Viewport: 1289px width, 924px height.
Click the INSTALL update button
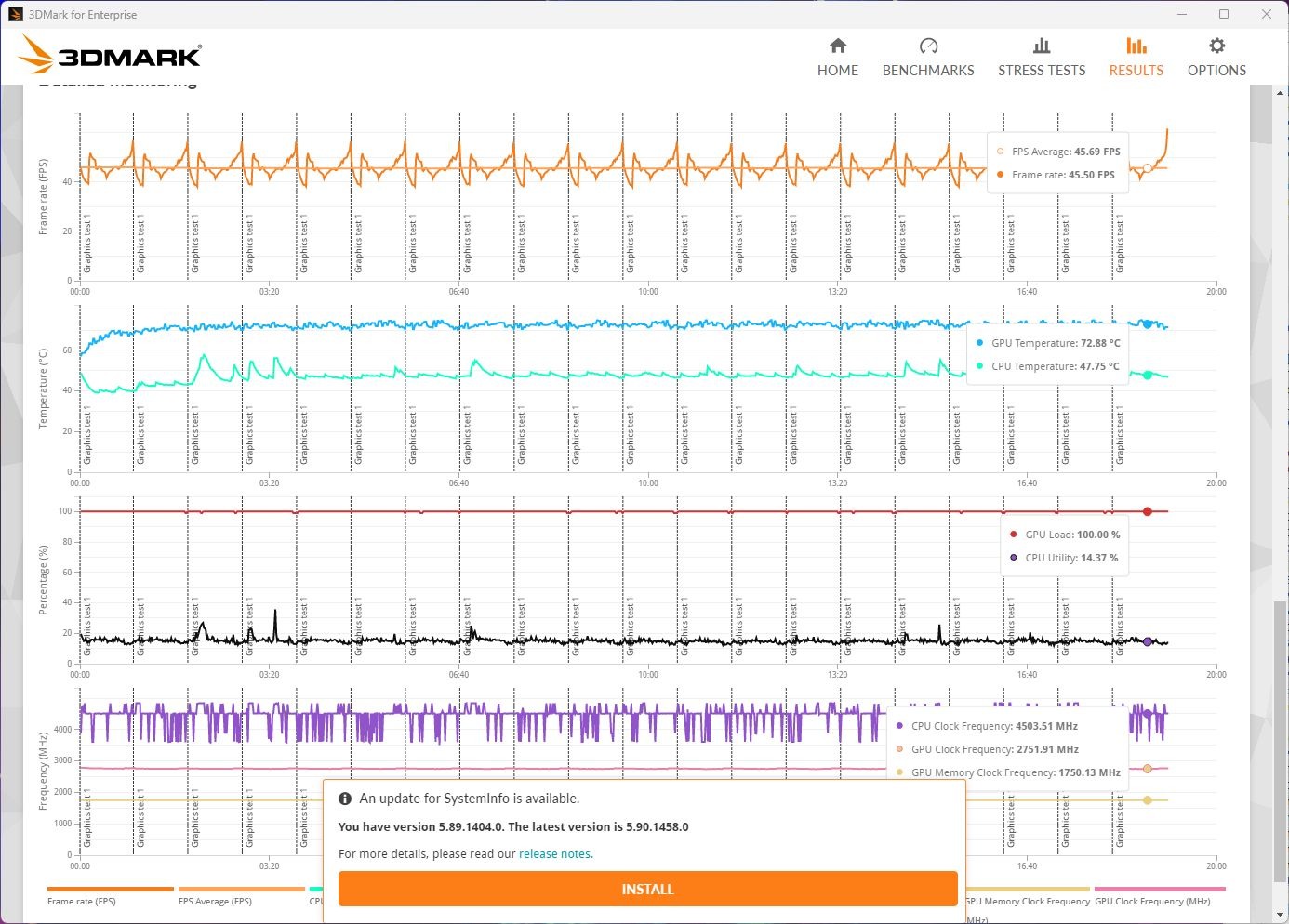[647, 889]
